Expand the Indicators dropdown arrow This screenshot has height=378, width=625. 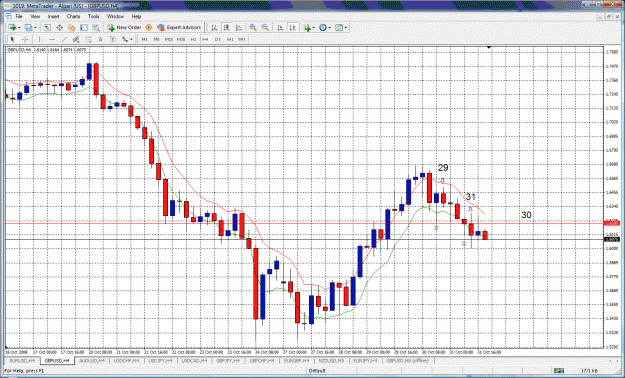coord(314,28)
